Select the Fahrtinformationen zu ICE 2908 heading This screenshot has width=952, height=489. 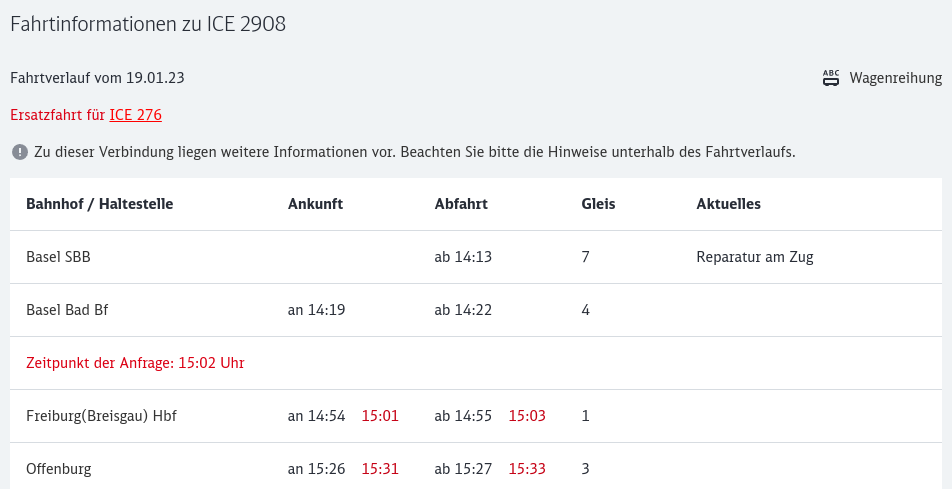[148, 24]
